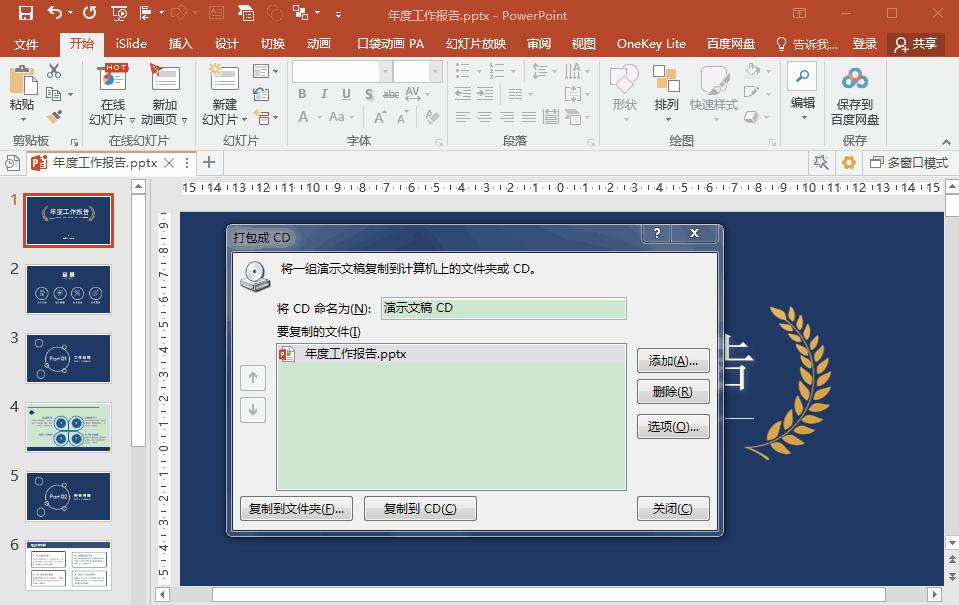Screen dimensions: 959x605
Task: Click the CD name input field
Action: (503, 308)
